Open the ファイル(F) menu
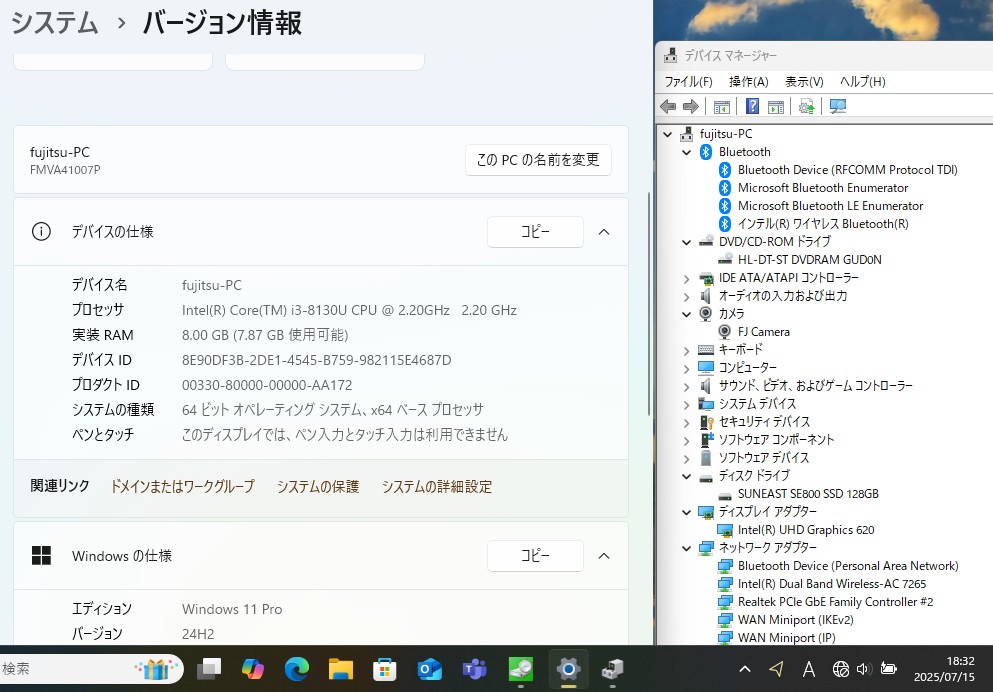 [688, 82]
